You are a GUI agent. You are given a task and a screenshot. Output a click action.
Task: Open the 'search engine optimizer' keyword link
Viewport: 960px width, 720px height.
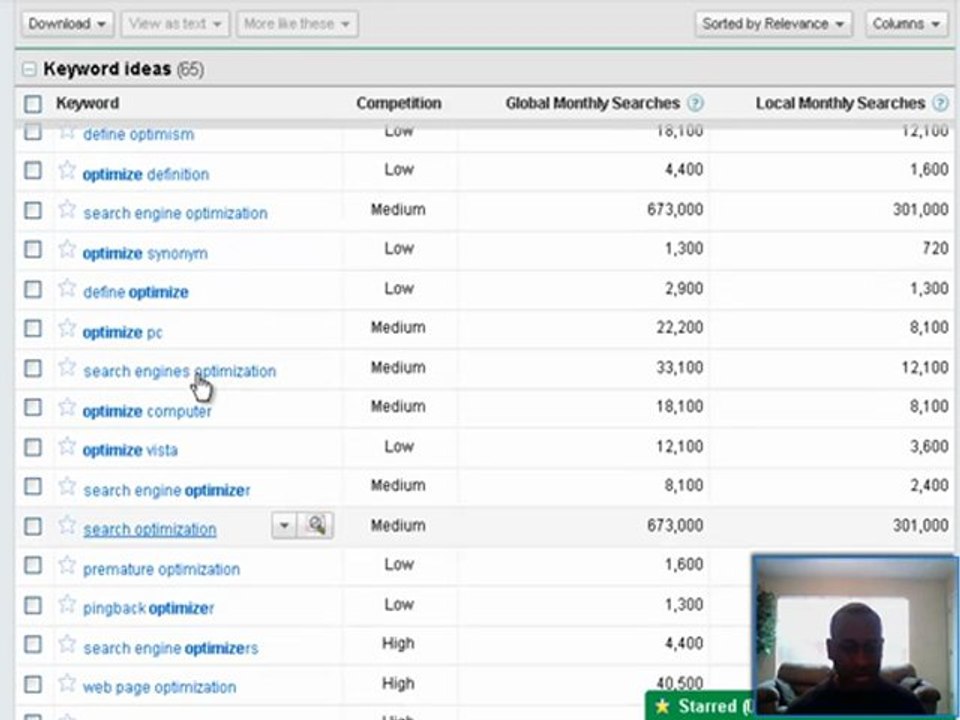click(x=167, y=490)
